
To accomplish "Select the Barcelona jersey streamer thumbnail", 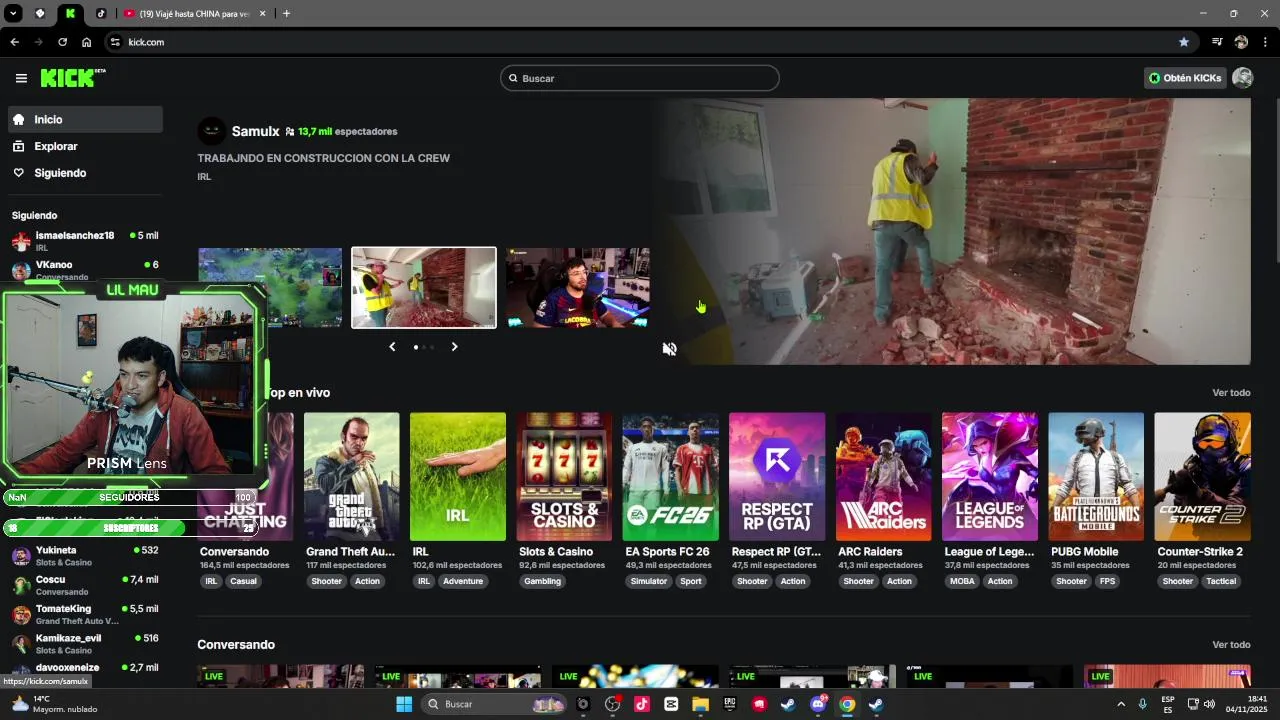I will (578, 288).
